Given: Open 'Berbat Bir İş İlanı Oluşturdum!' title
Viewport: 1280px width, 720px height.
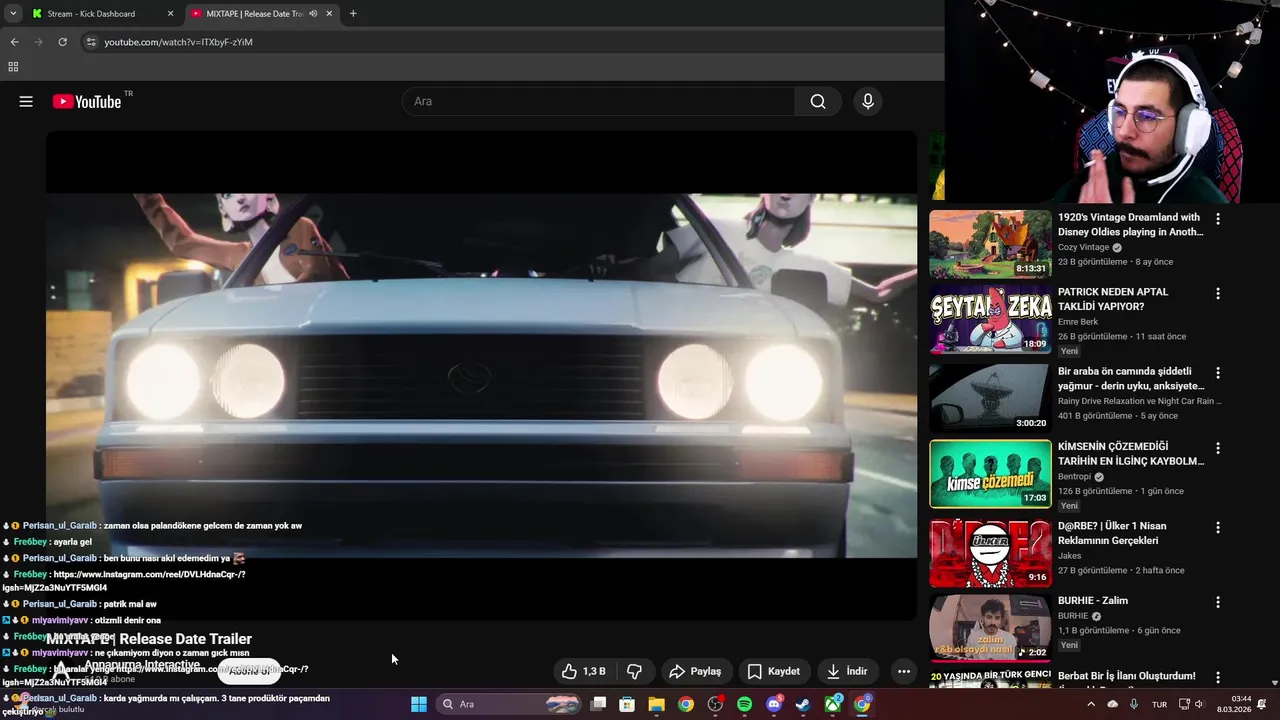Looking at the screenshot, I should pos(1127,676).
